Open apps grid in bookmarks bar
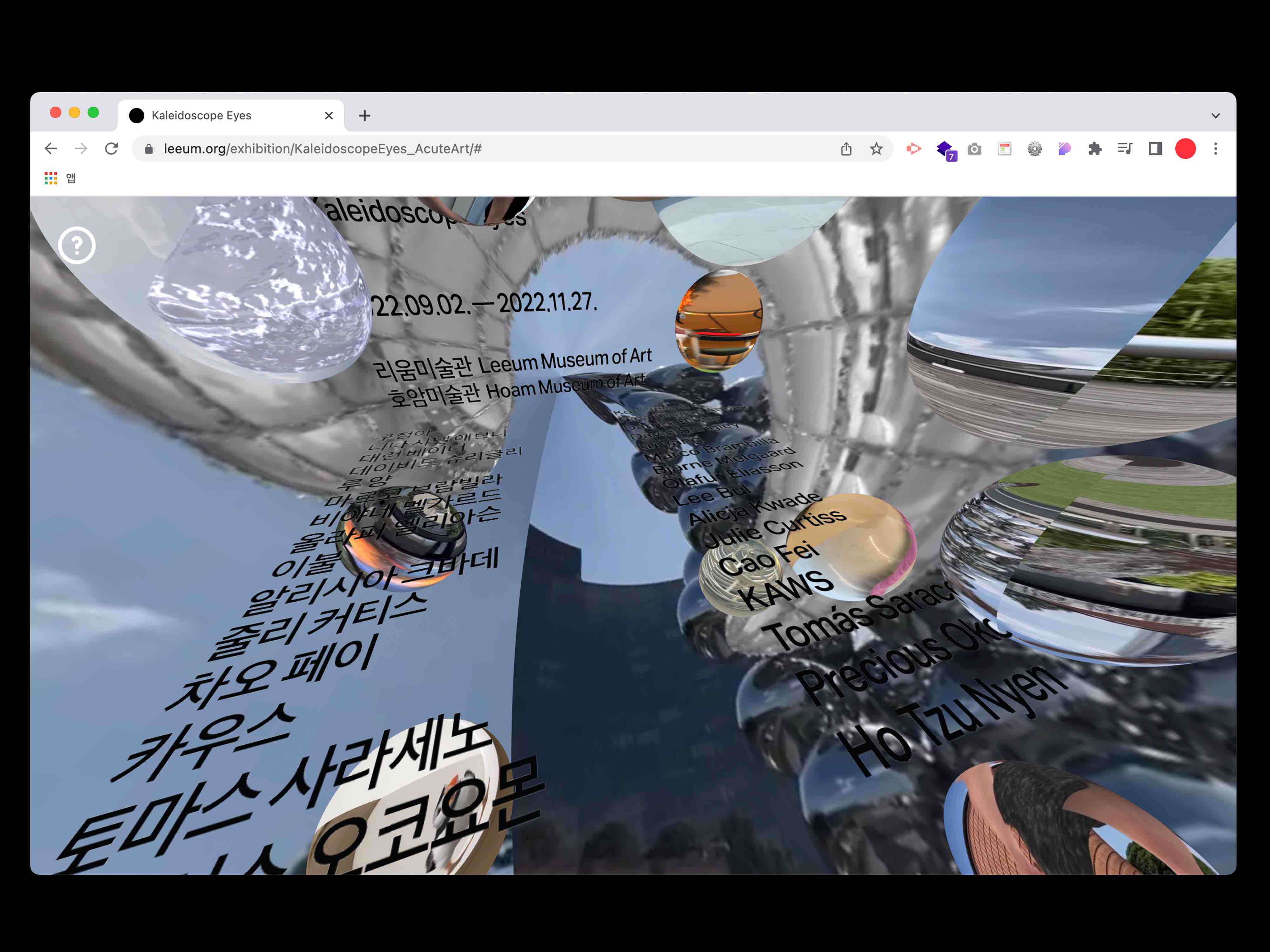This screenshot has width=1270, height=952. click(51, 178)
